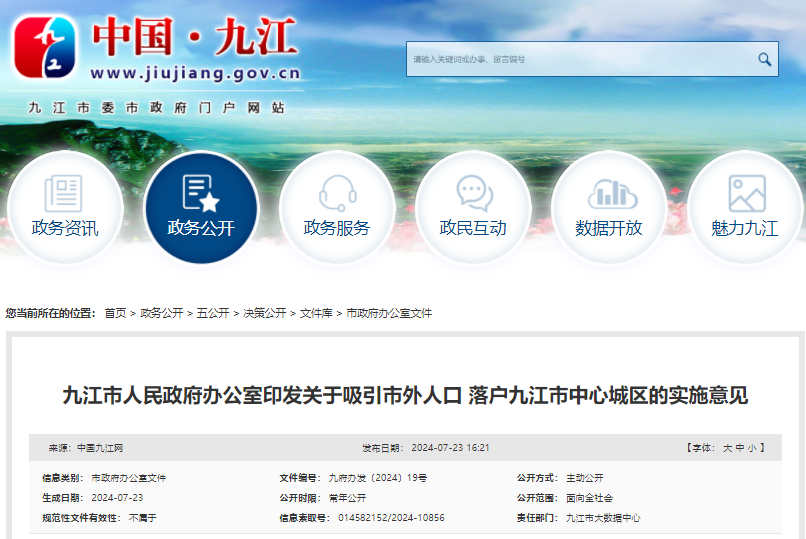Set font size to large (大)

(x=727, y=448)
